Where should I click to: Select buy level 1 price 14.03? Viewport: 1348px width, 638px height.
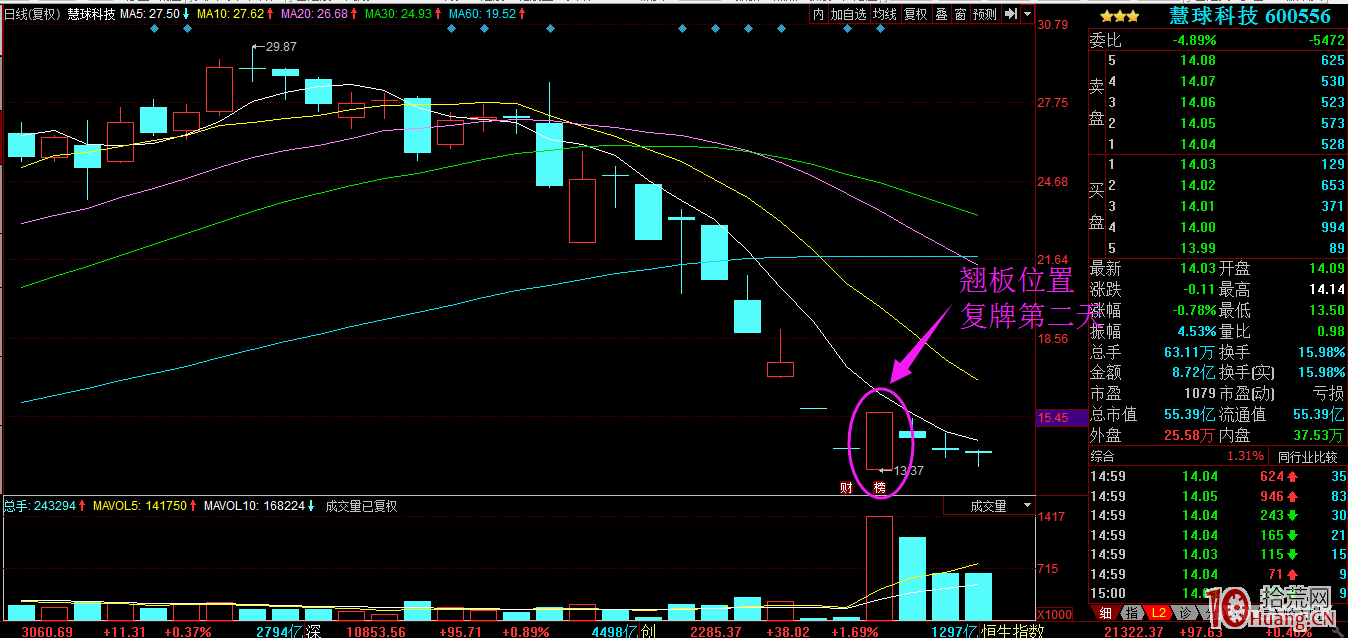tap(1197, 164)
